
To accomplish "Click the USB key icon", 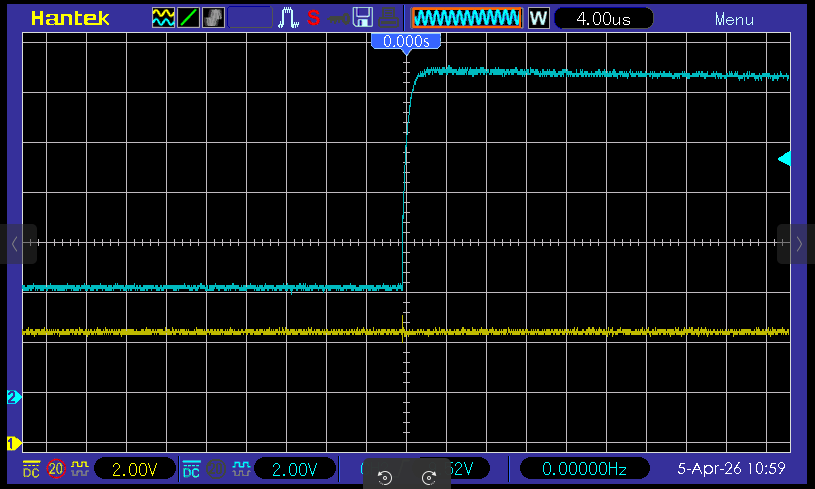I will point(338,17).
